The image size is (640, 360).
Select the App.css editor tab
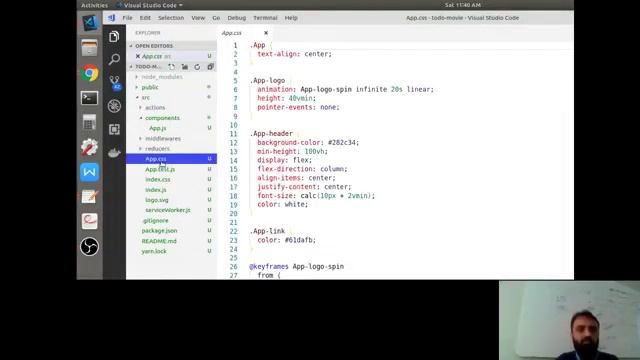245,33
